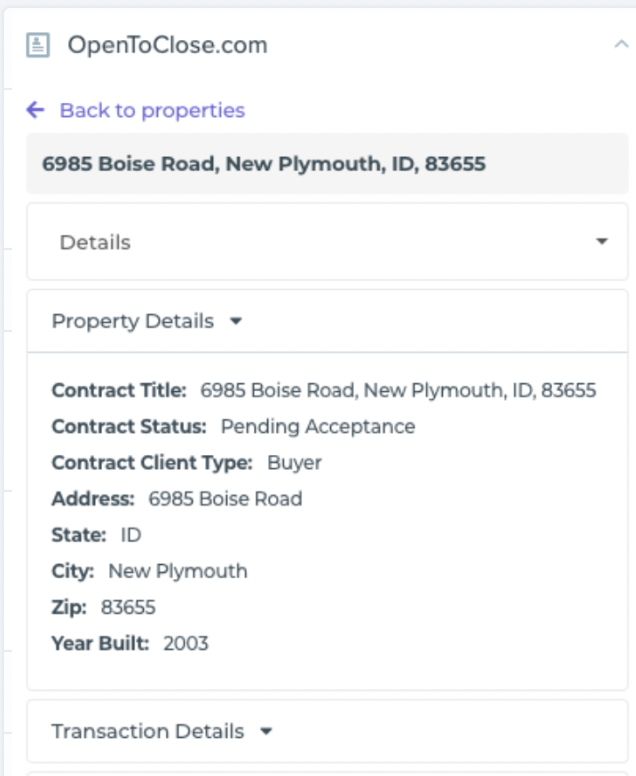Viewport: 636px width, 776px height.
Task: Click the State value ID
Action: pyautogui.click(x=131, y=534)
